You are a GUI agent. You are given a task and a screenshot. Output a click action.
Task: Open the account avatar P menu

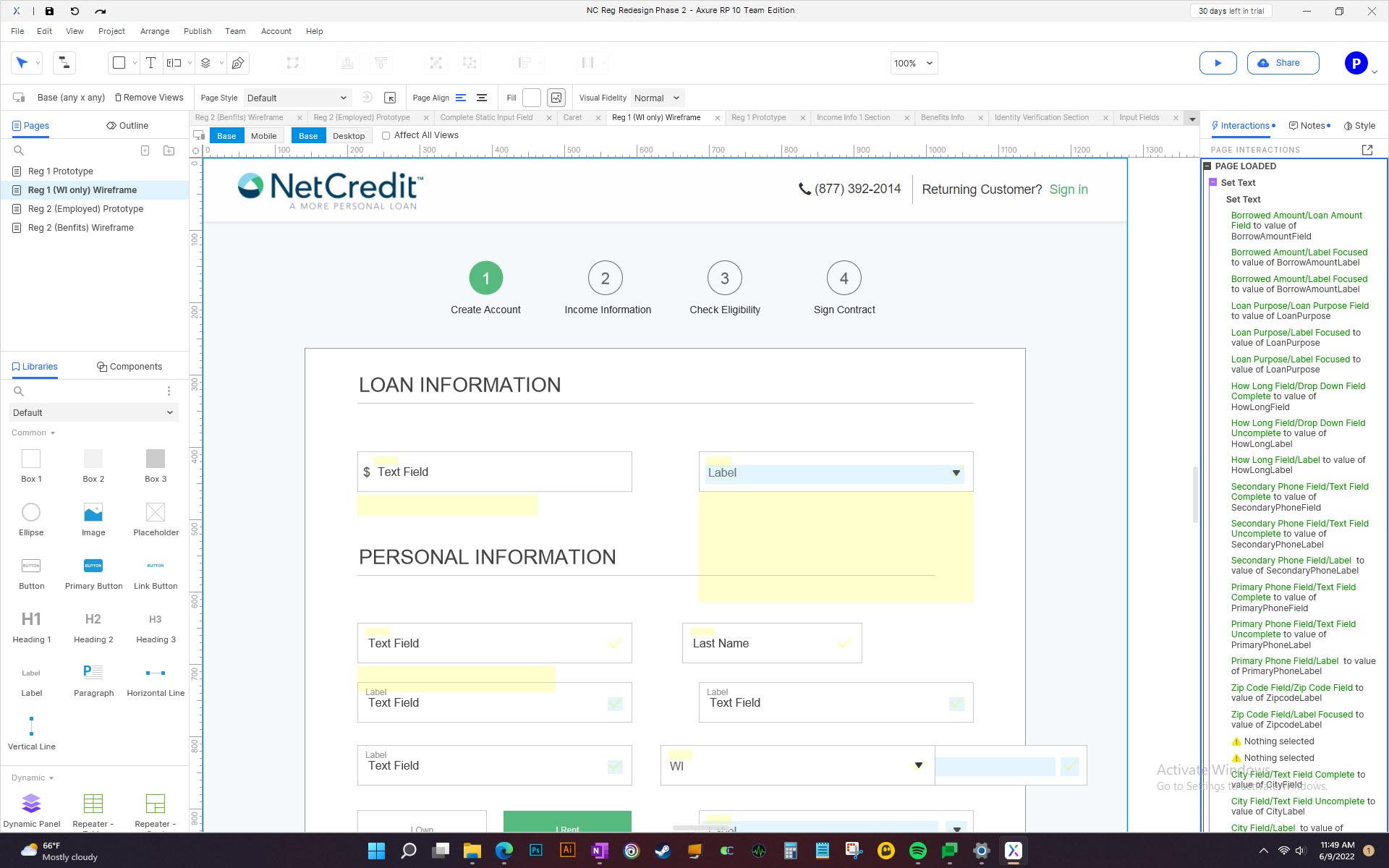click(x=1356, y=63)
